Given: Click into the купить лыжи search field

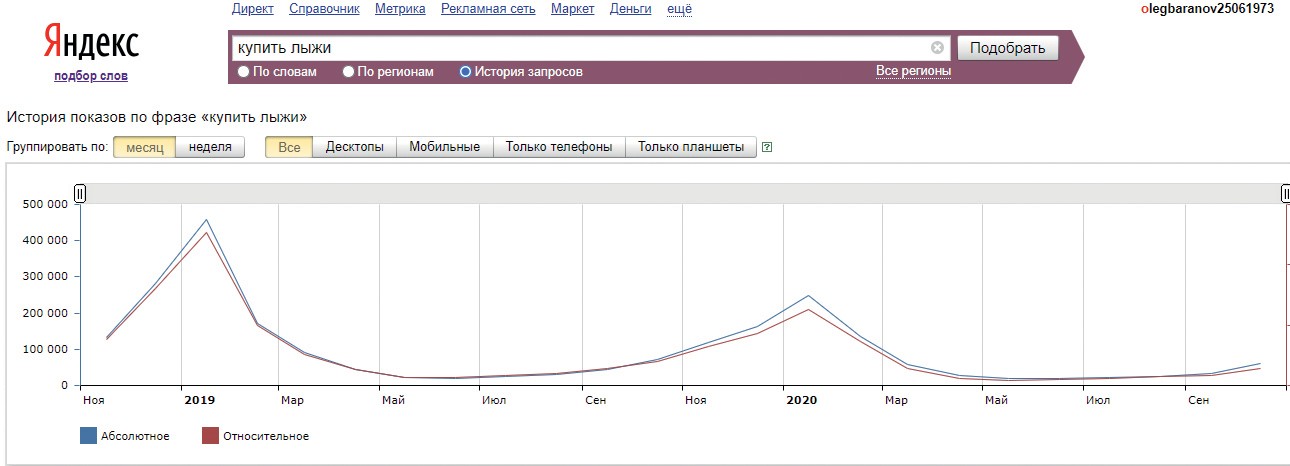Looking at the screenshot, I should [580, 47].
